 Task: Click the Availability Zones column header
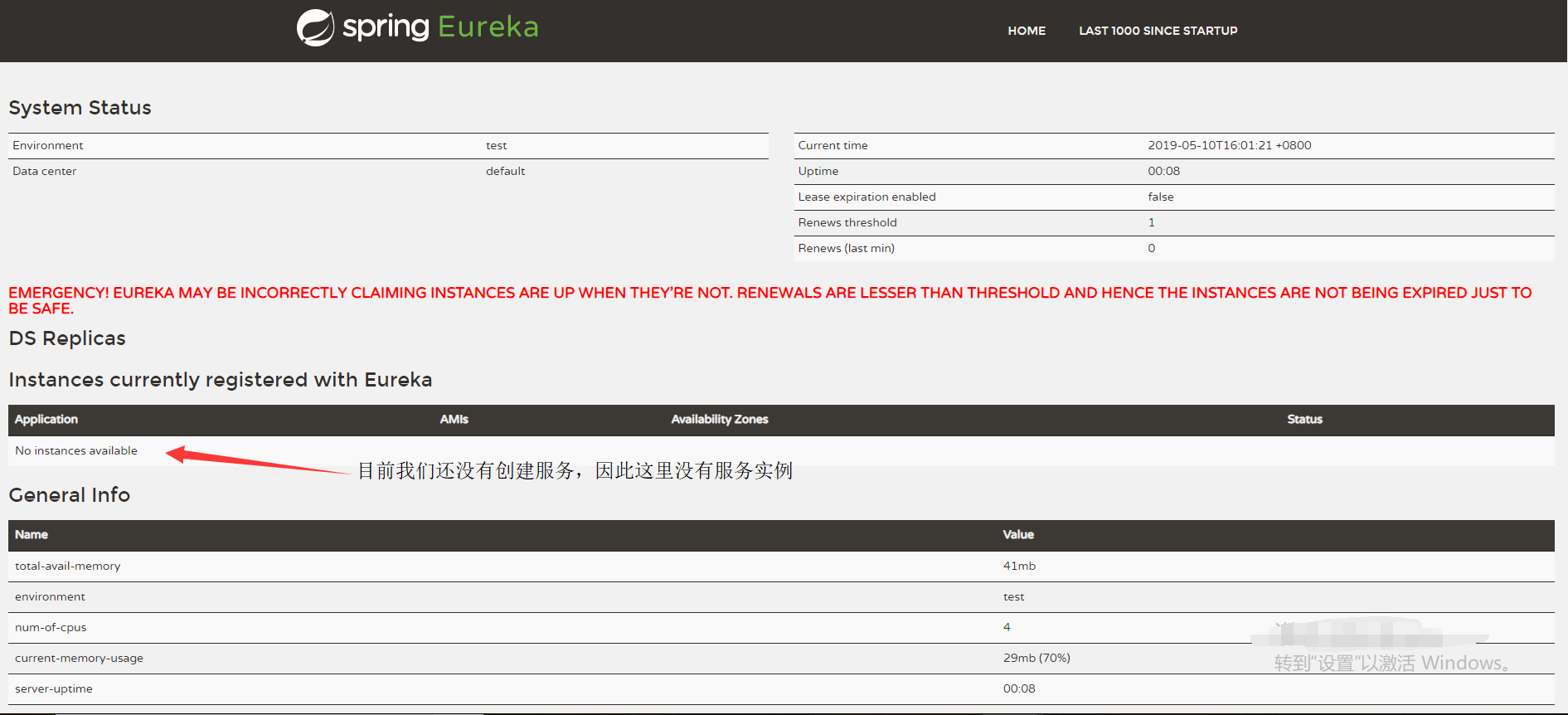(x=720, y=420)
